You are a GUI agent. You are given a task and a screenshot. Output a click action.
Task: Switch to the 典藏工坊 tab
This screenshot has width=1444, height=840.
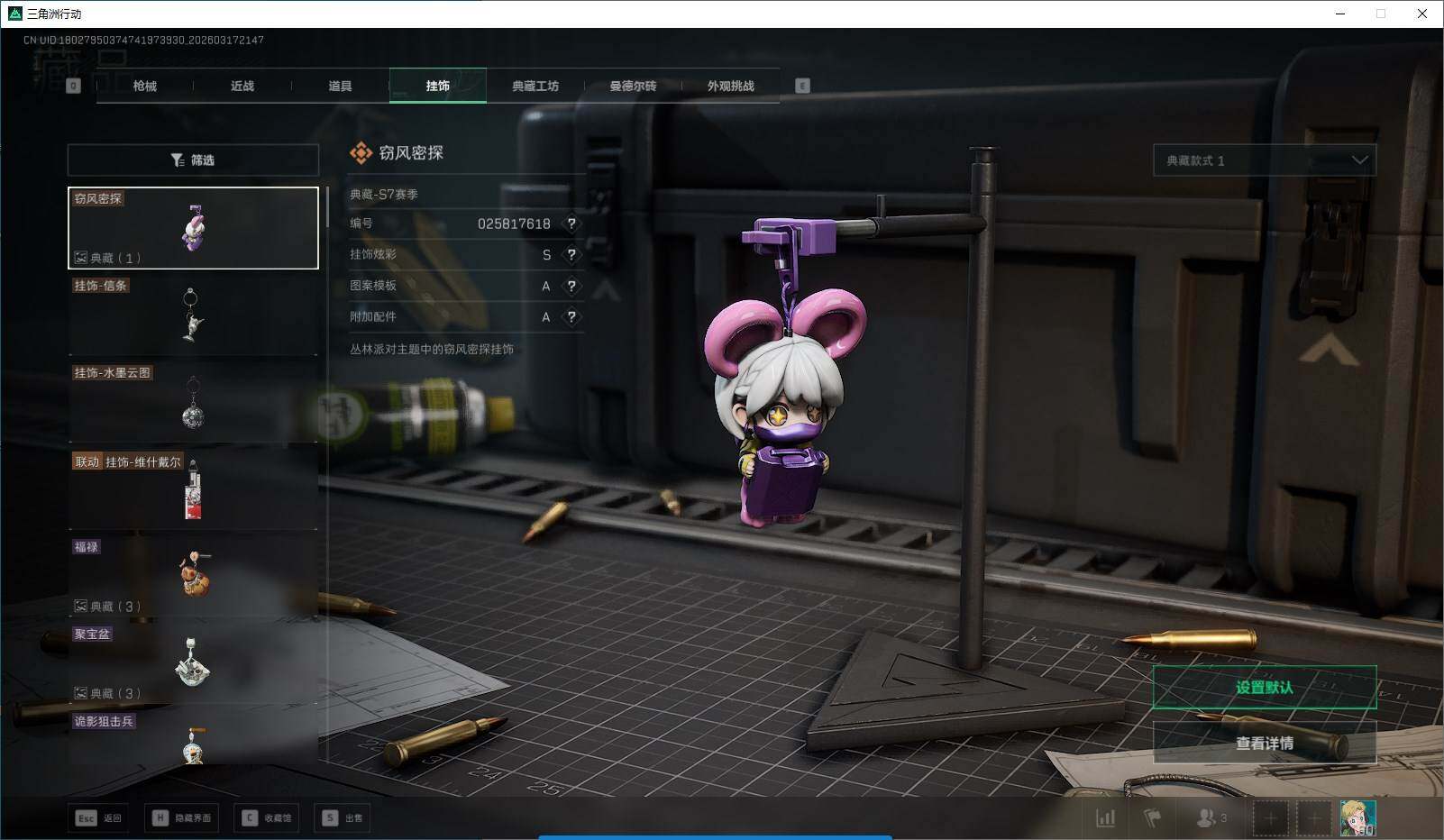point(535,86)
